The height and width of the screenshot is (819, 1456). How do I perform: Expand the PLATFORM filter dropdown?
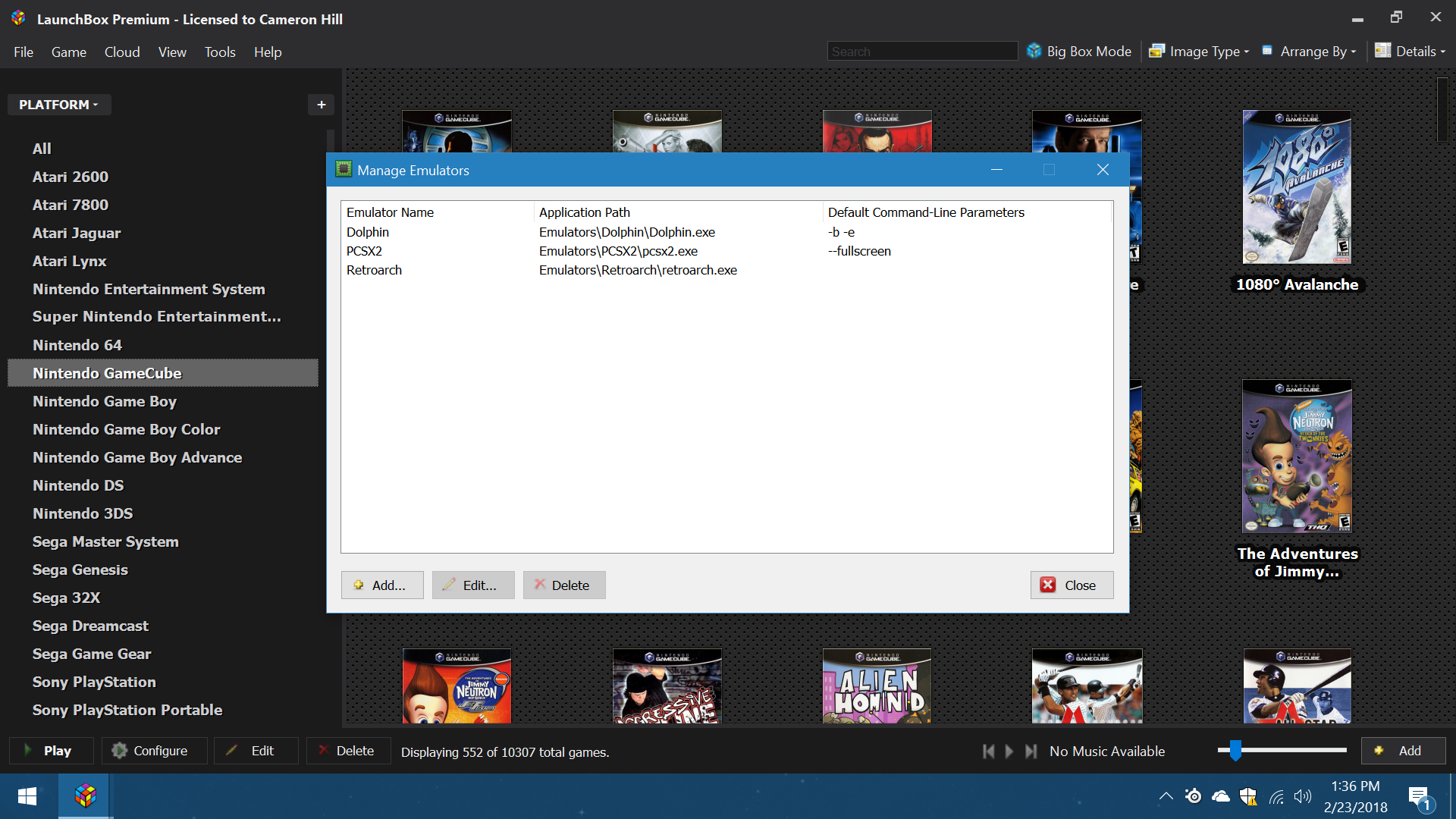(x=58, y=105)
